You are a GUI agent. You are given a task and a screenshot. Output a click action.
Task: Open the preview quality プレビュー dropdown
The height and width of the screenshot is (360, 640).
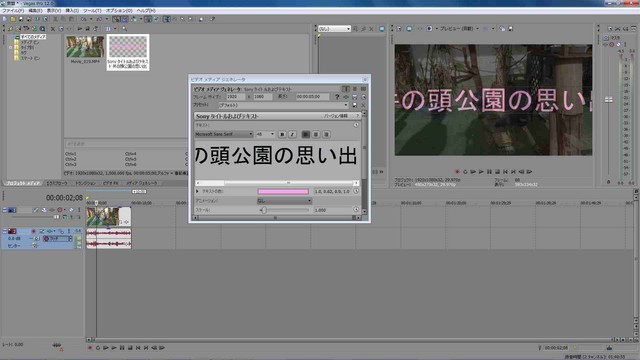(x=459, y=29)
